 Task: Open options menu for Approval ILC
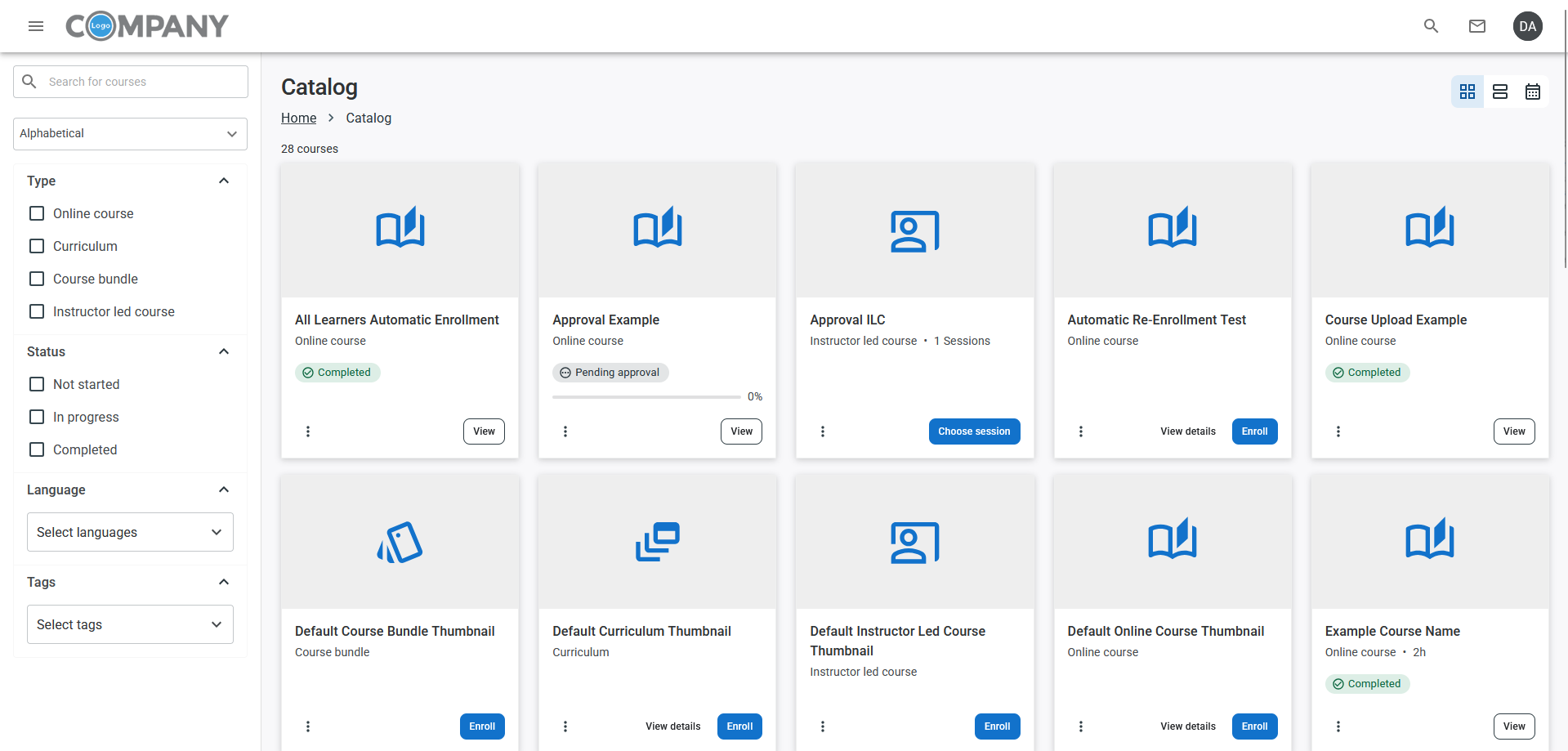pos(823,431)
